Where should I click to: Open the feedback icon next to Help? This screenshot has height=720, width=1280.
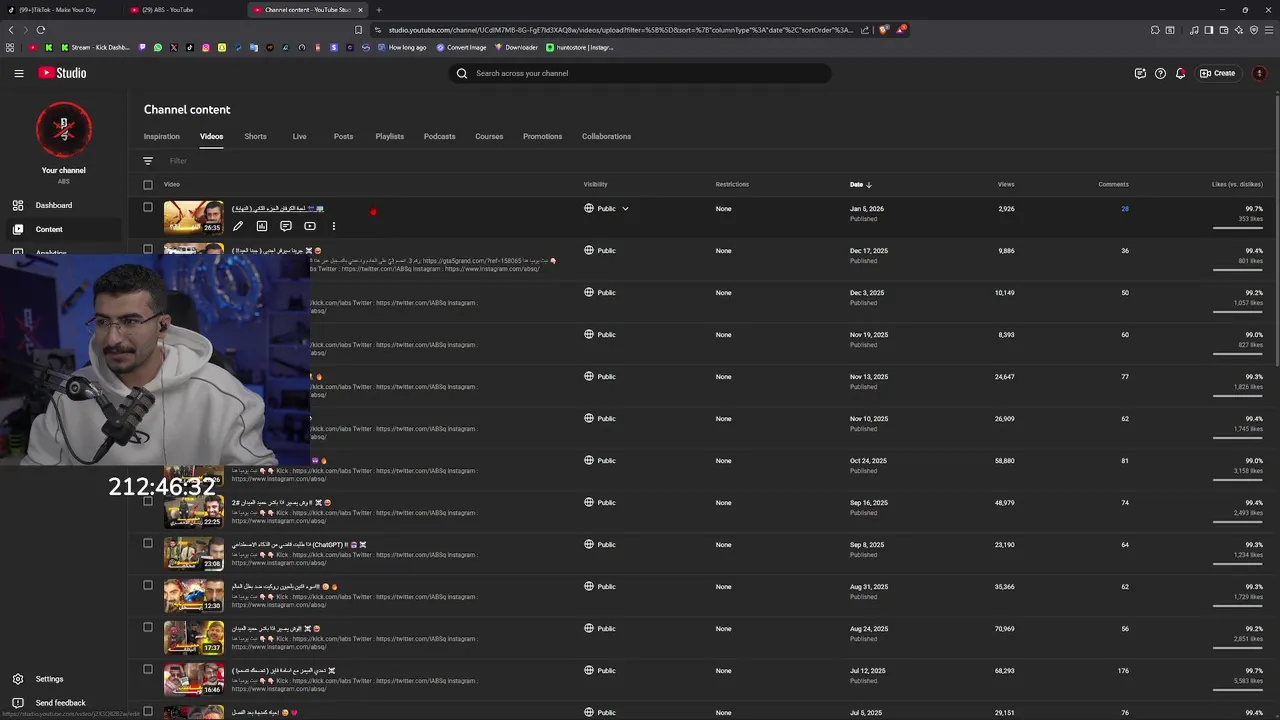1140,73
